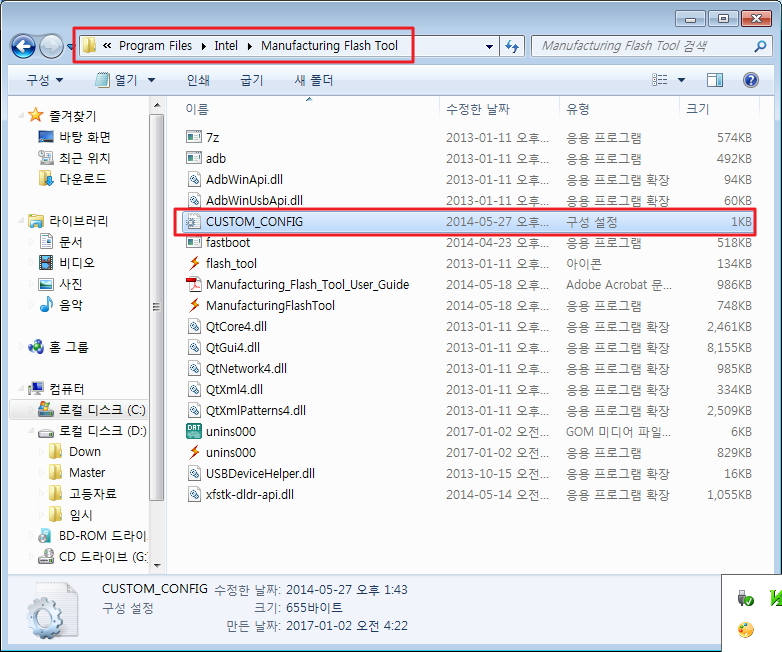Sort by 수정한 날짜 column header
This screenshot has height=652, width=782.
click(478, 109)
